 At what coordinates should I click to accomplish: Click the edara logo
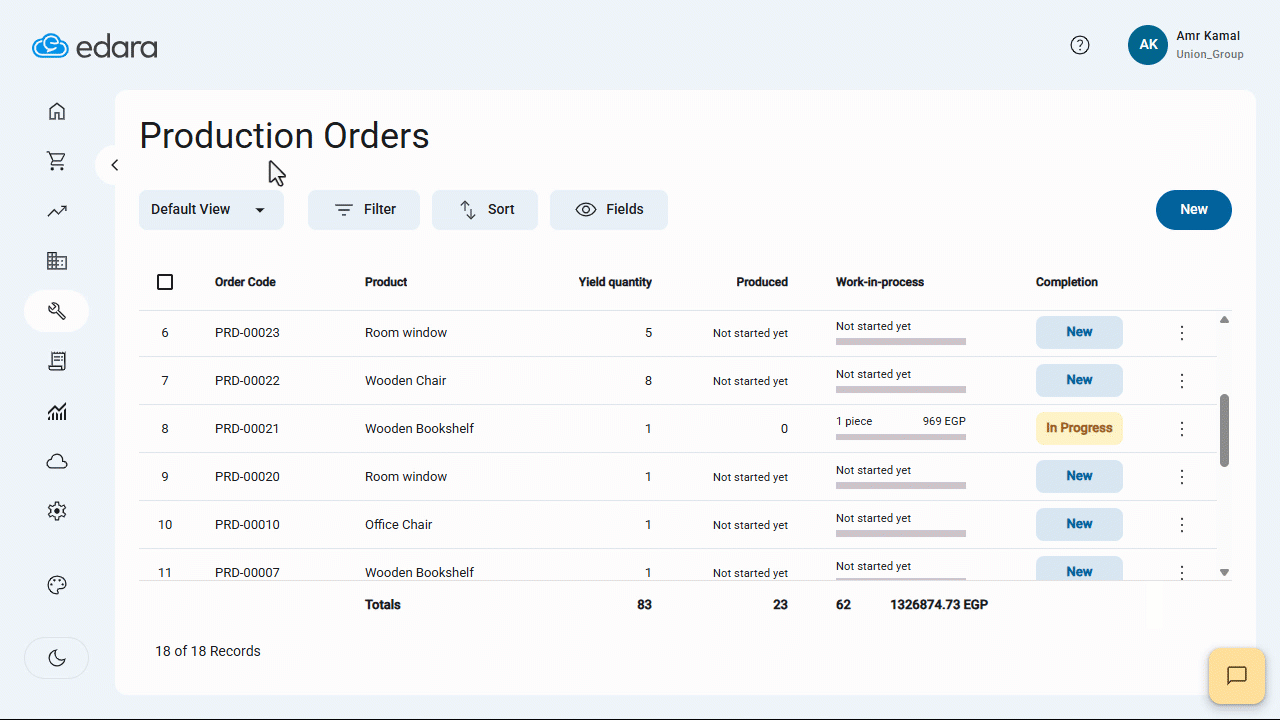[x=95, y=46]
